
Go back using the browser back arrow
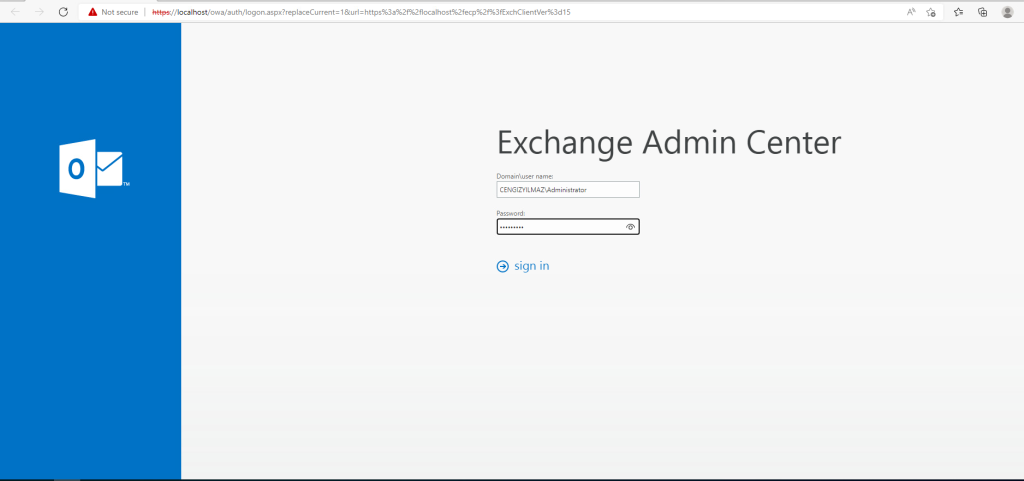(15, 12)
